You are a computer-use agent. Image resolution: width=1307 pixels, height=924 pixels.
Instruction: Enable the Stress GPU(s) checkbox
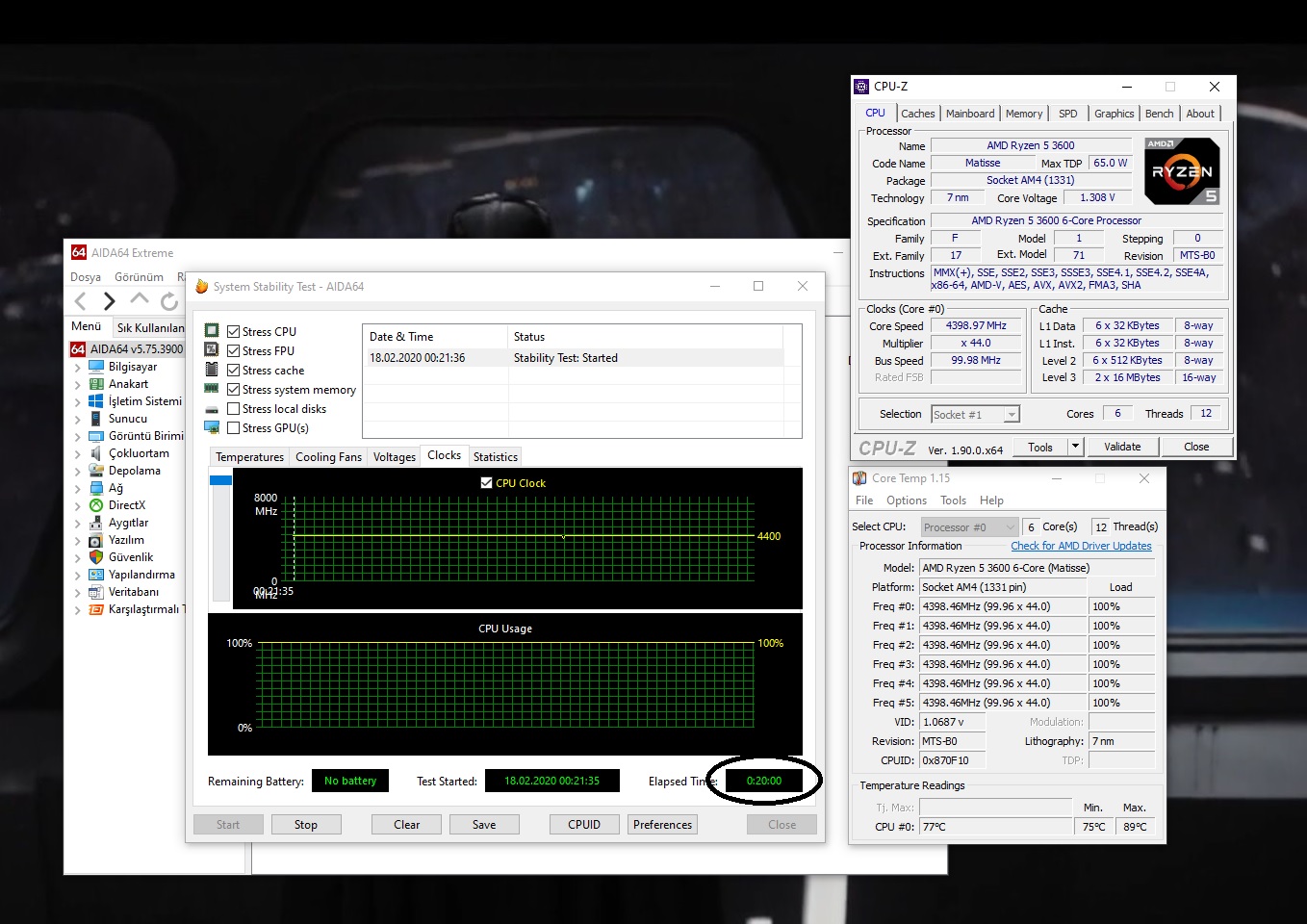233,428
